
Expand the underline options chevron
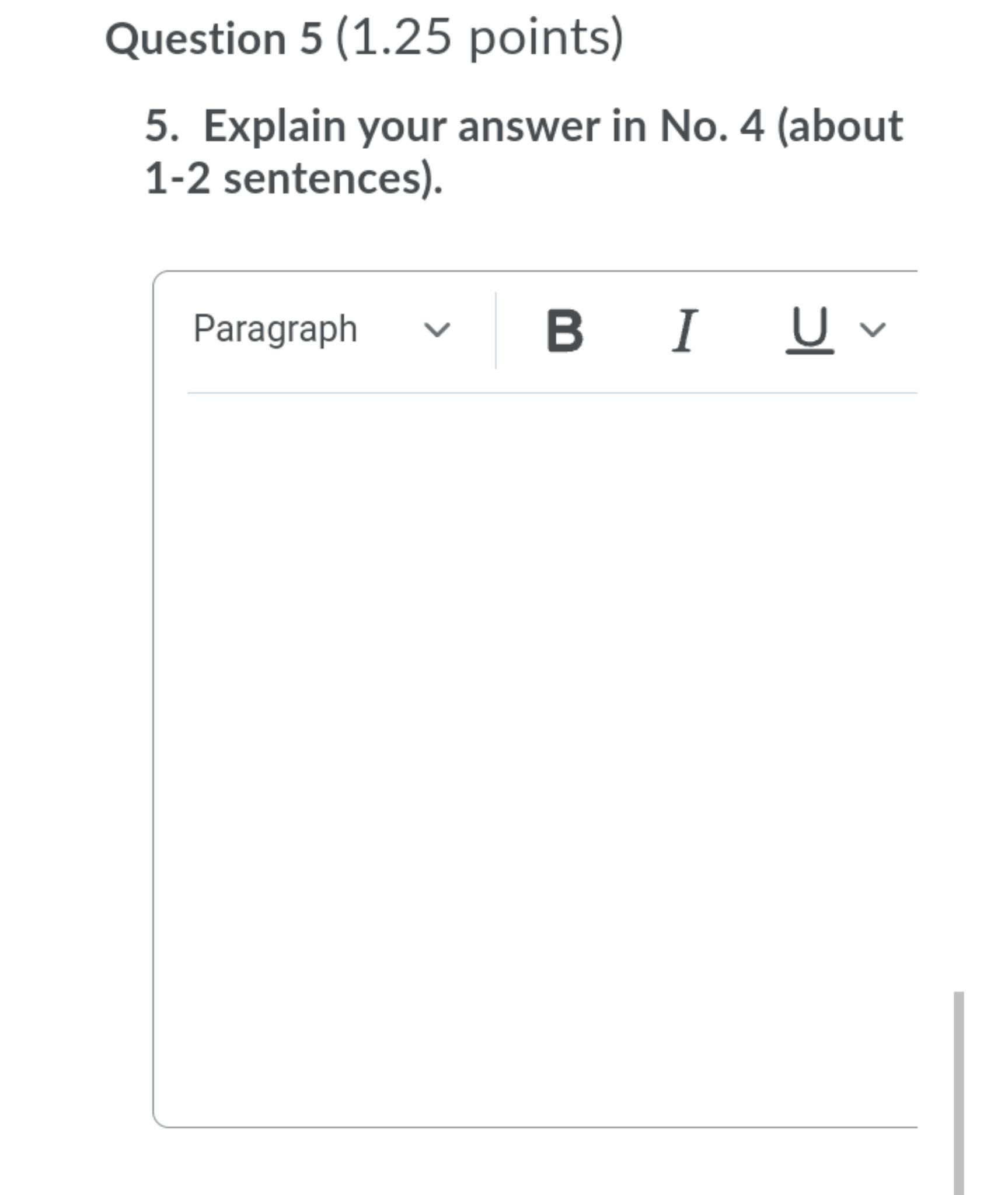(873, 330)
